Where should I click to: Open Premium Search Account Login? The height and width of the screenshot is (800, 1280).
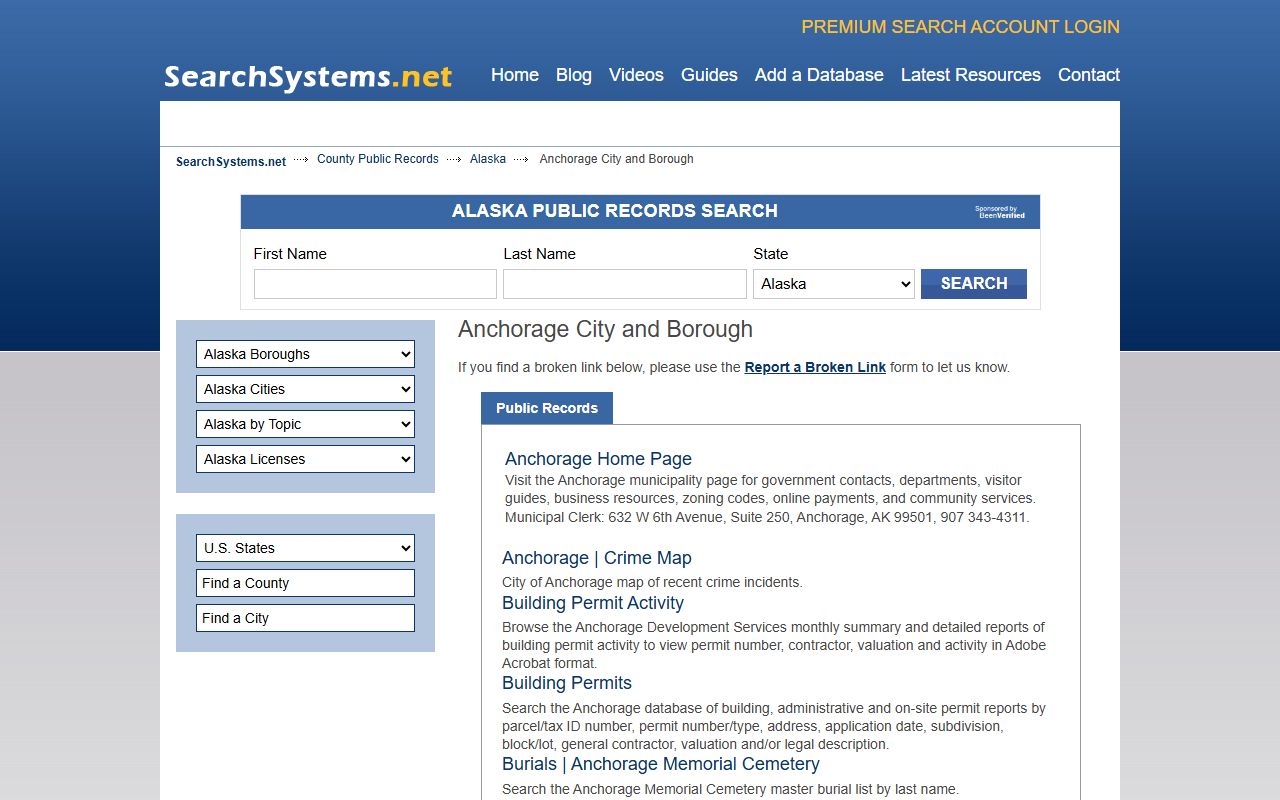coord(960,27)
